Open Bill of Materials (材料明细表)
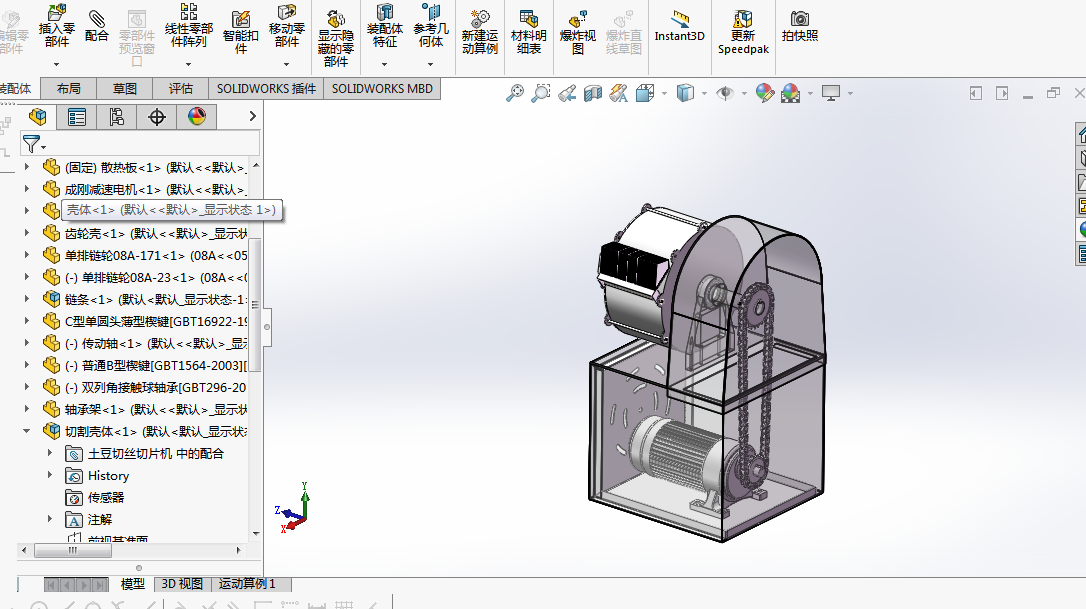 [528, 32]
